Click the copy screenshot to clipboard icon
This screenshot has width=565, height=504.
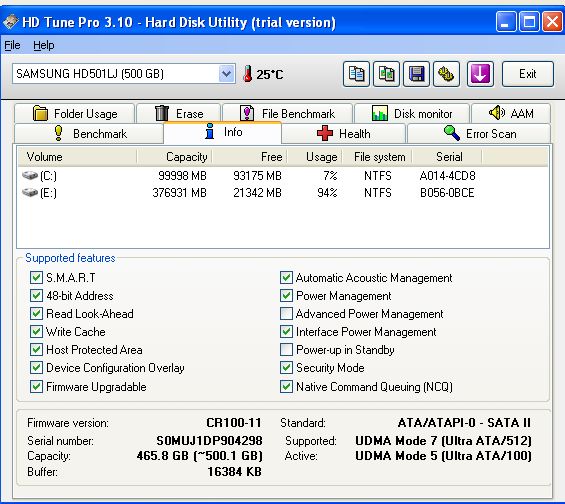click(x=386, y=74)
